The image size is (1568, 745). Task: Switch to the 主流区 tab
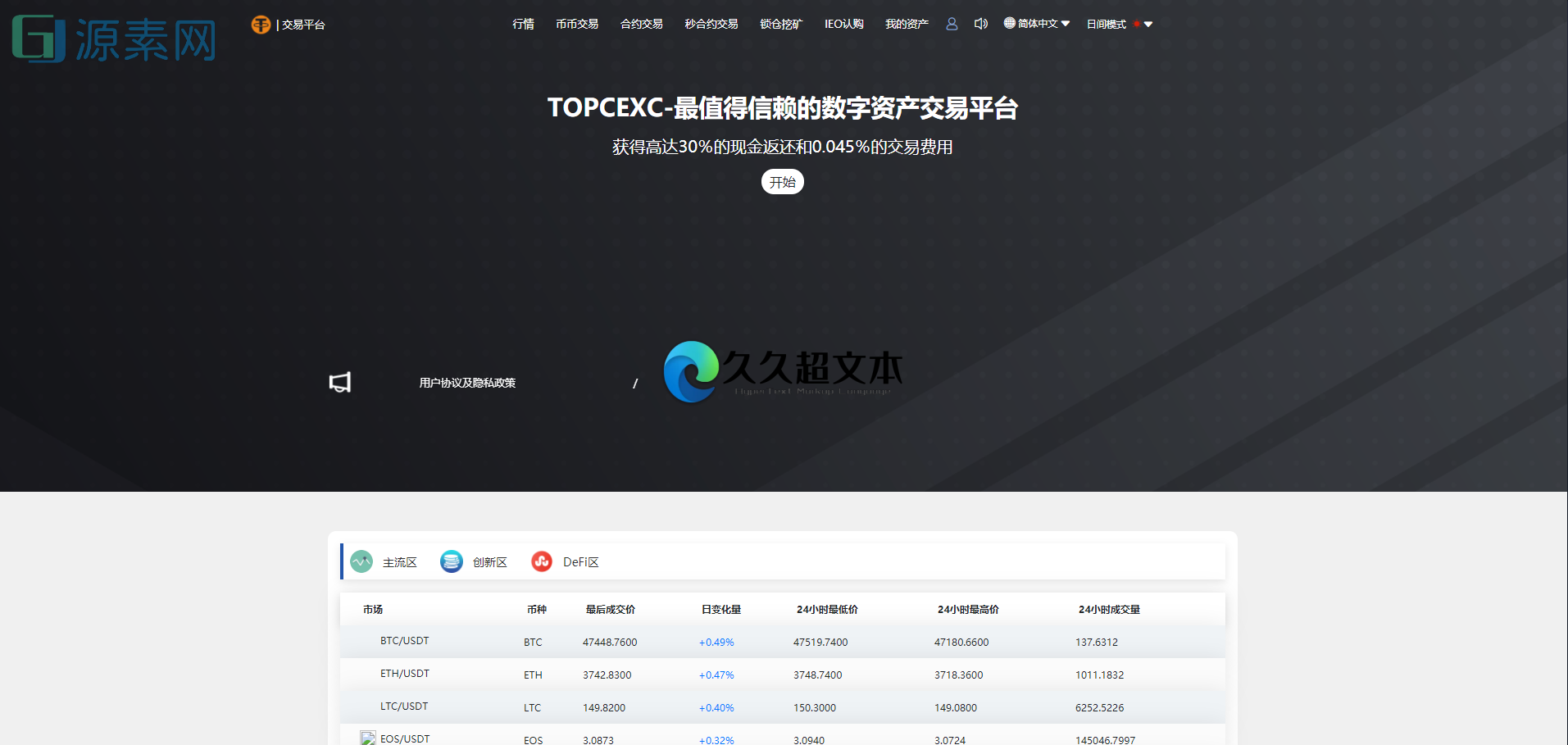point(400,561)
